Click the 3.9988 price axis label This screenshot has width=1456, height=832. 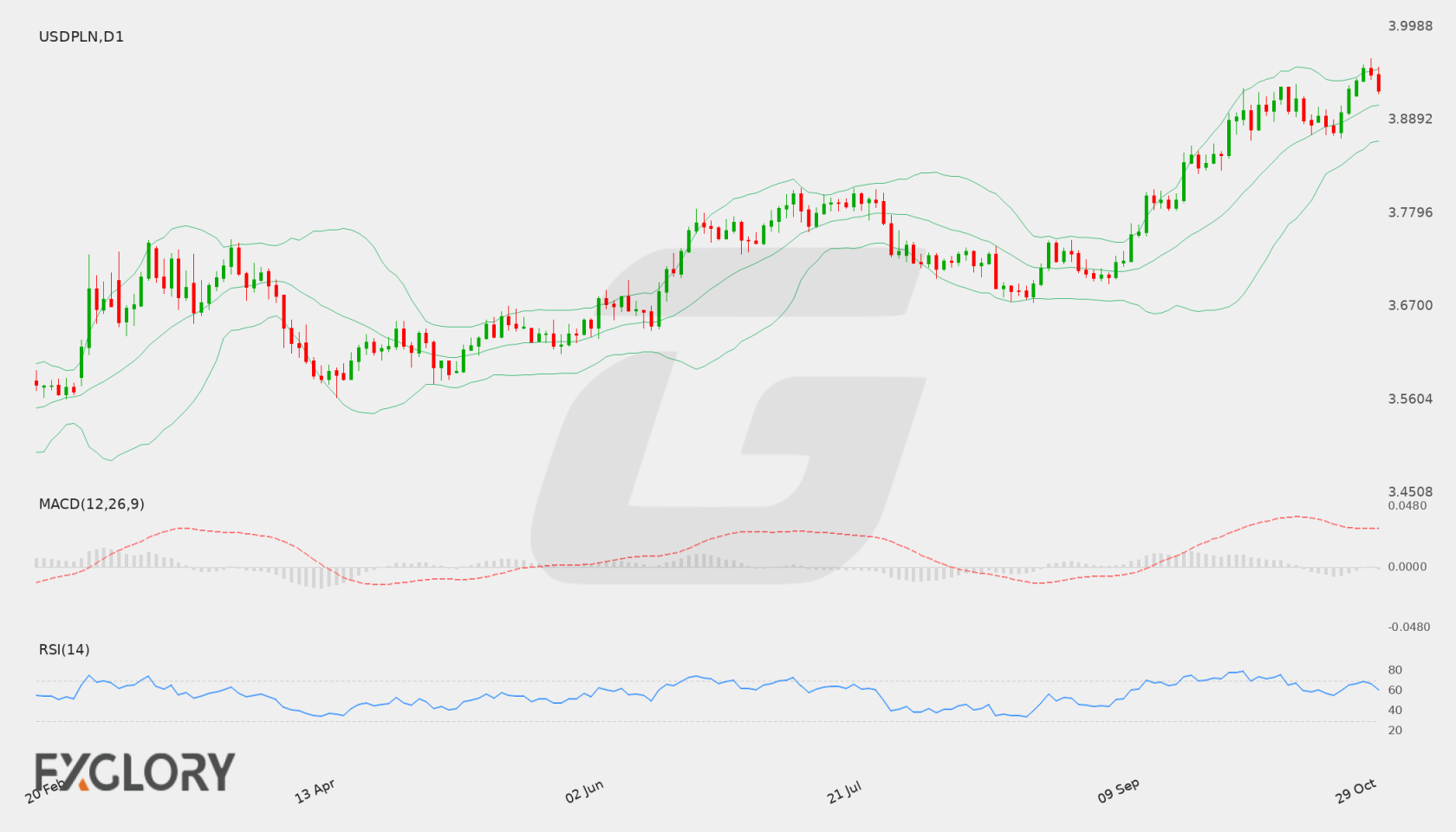tap(1410, 26)
